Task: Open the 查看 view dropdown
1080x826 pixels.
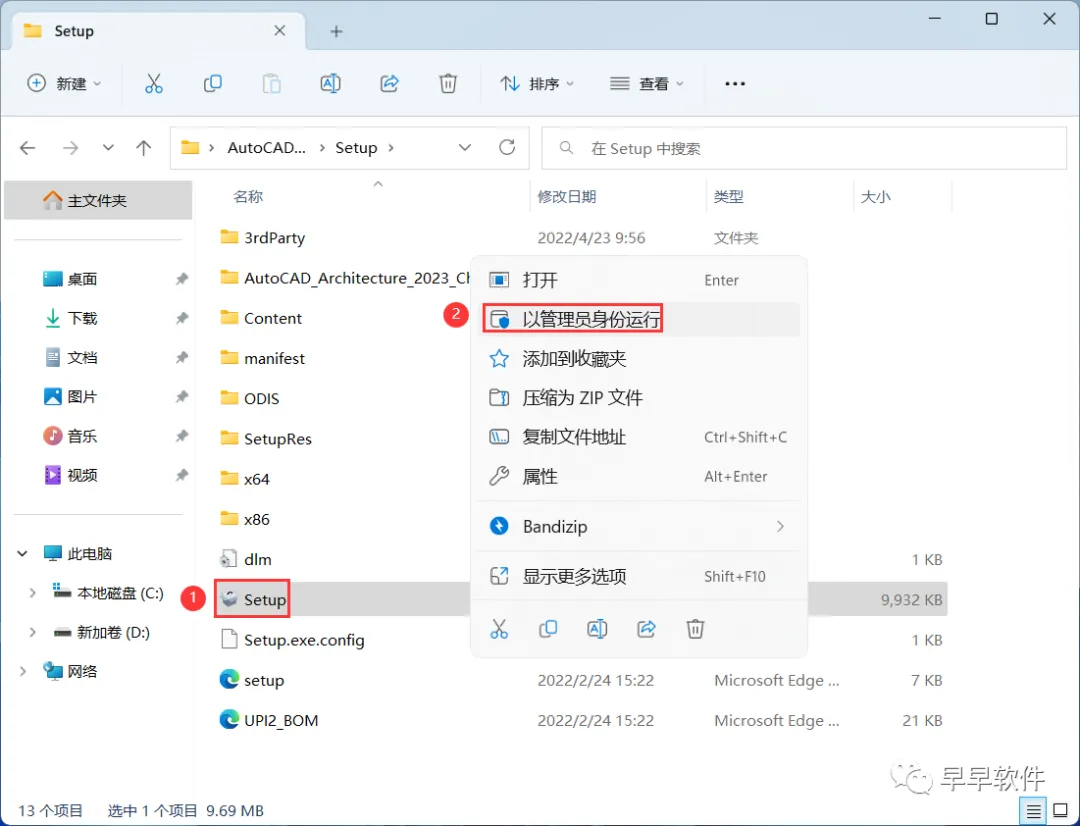Action: click(x=647, y=84)
